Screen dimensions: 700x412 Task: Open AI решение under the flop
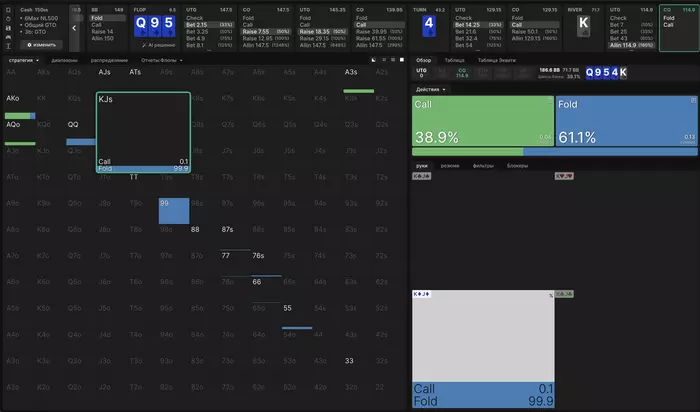(158, 45)
